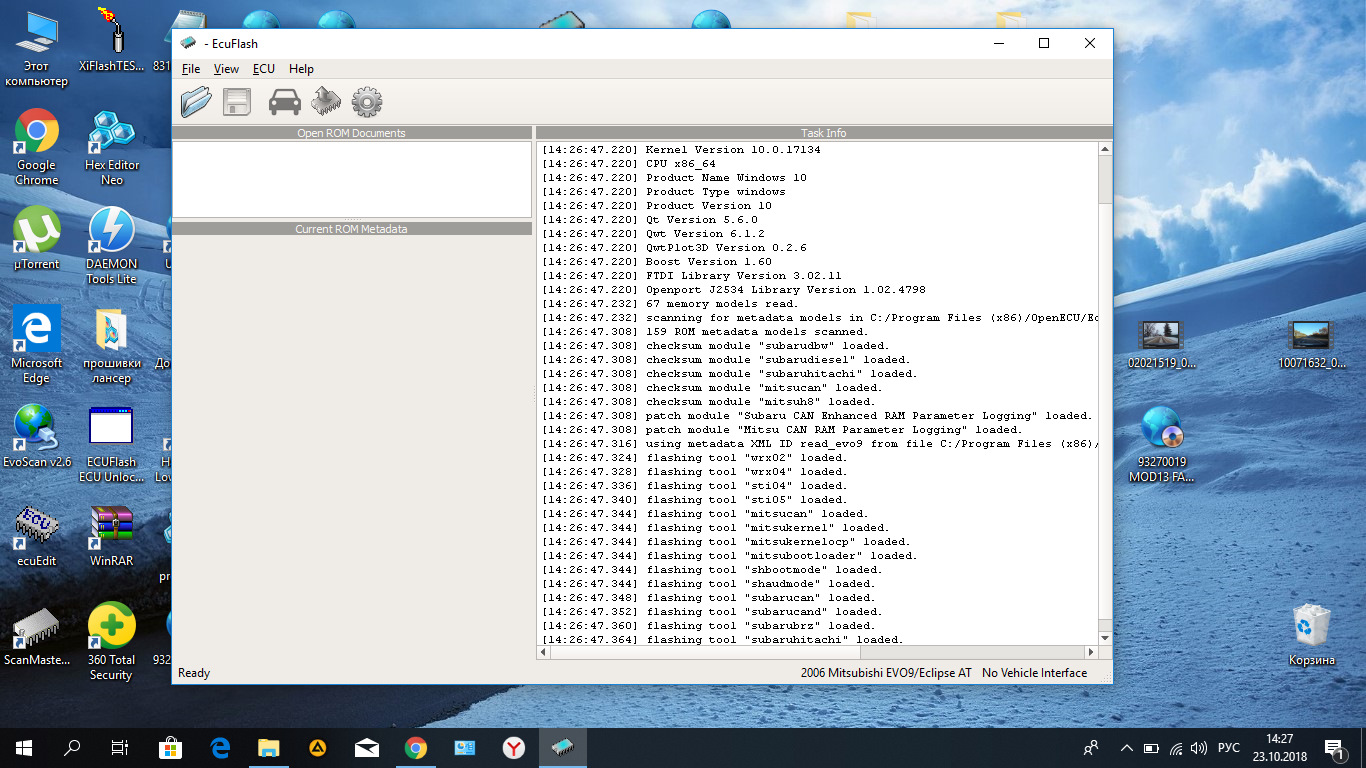Click the flashing tool "mitsubootloader" loaded line
This screenshot has height=768, width=1366.
(x=730, y=556)
